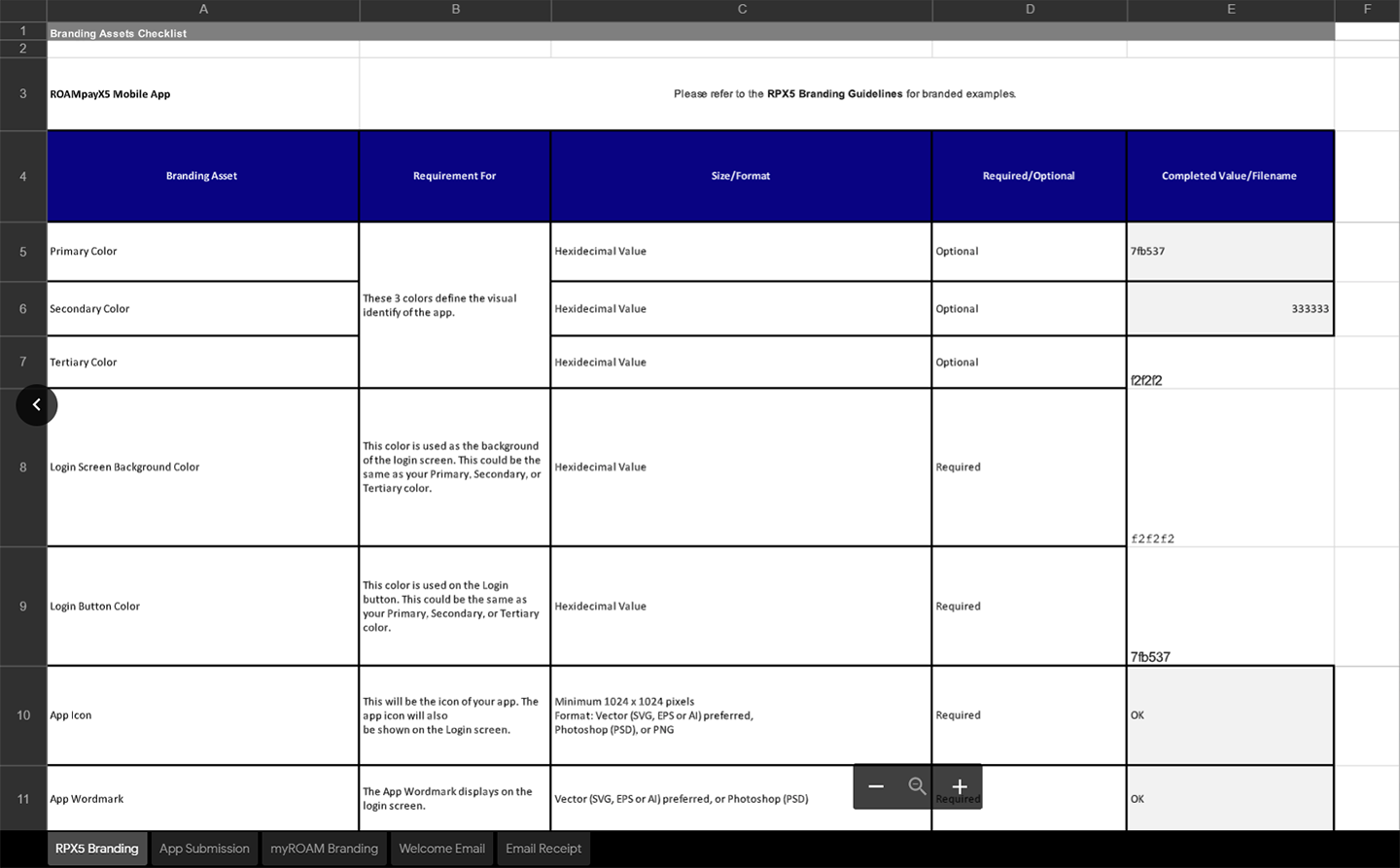The width and height of the screenshot is (1400, 868).
Task: Select column D header
Action: tap(1030, 10)
